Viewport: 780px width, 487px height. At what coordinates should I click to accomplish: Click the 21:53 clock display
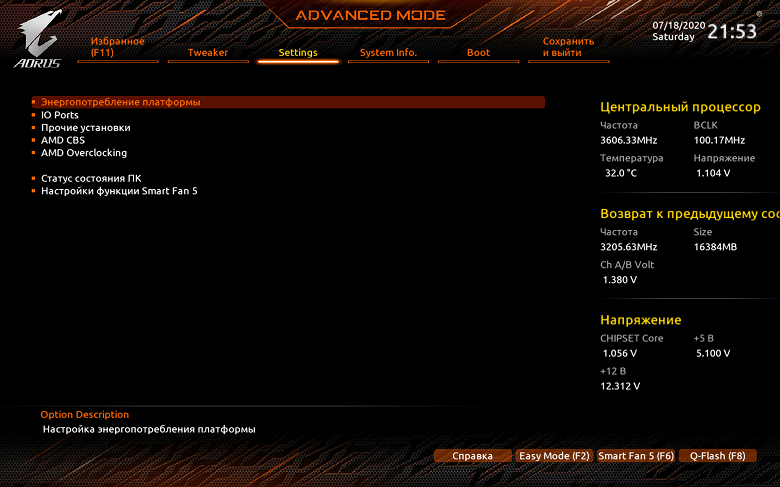point(732,31)
